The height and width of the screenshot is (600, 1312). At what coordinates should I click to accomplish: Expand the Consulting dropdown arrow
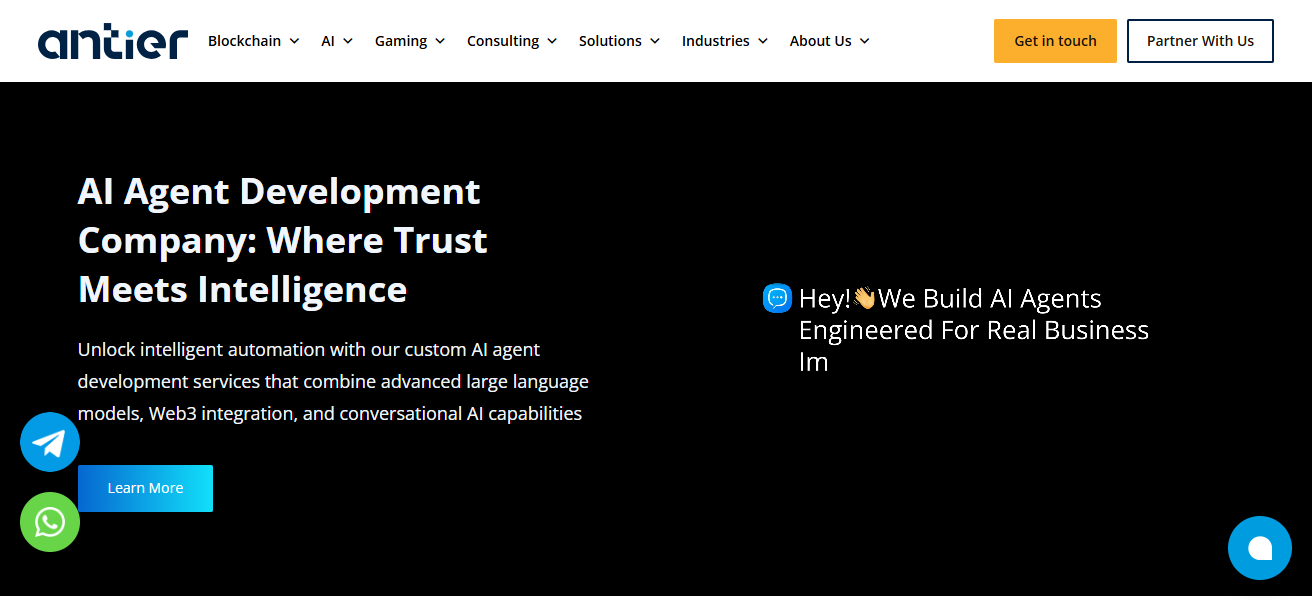pyautogui.click(x=552, y=41)
